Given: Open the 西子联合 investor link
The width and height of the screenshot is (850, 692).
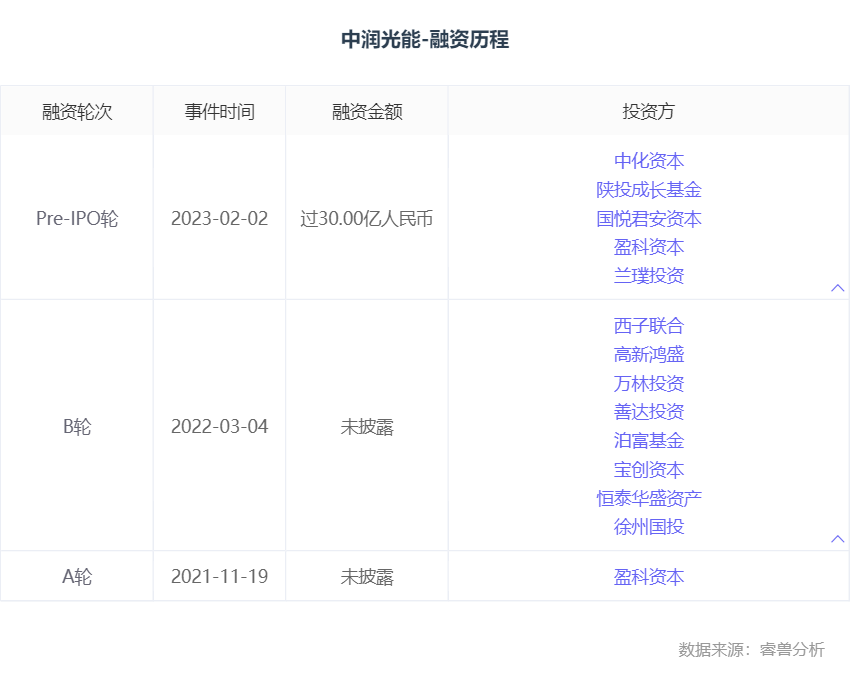Looking at the screenshot, I should [x=649, y=326].
